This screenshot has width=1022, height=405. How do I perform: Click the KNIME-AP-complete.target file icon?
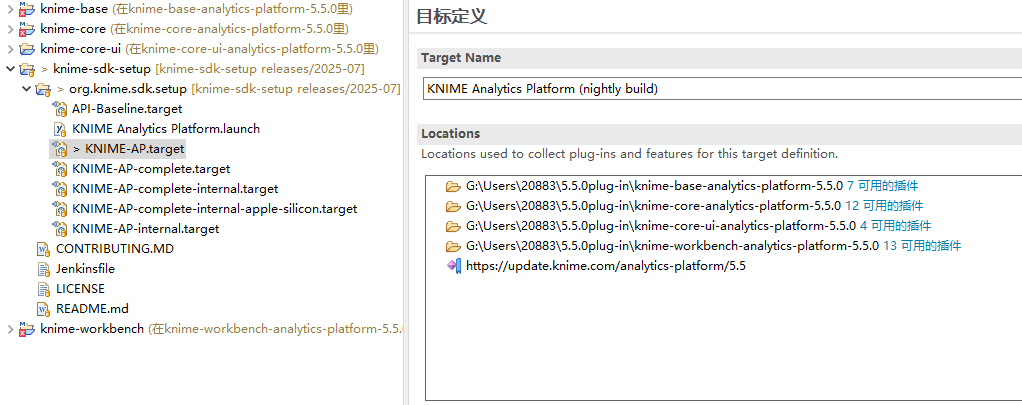point(60,169)
